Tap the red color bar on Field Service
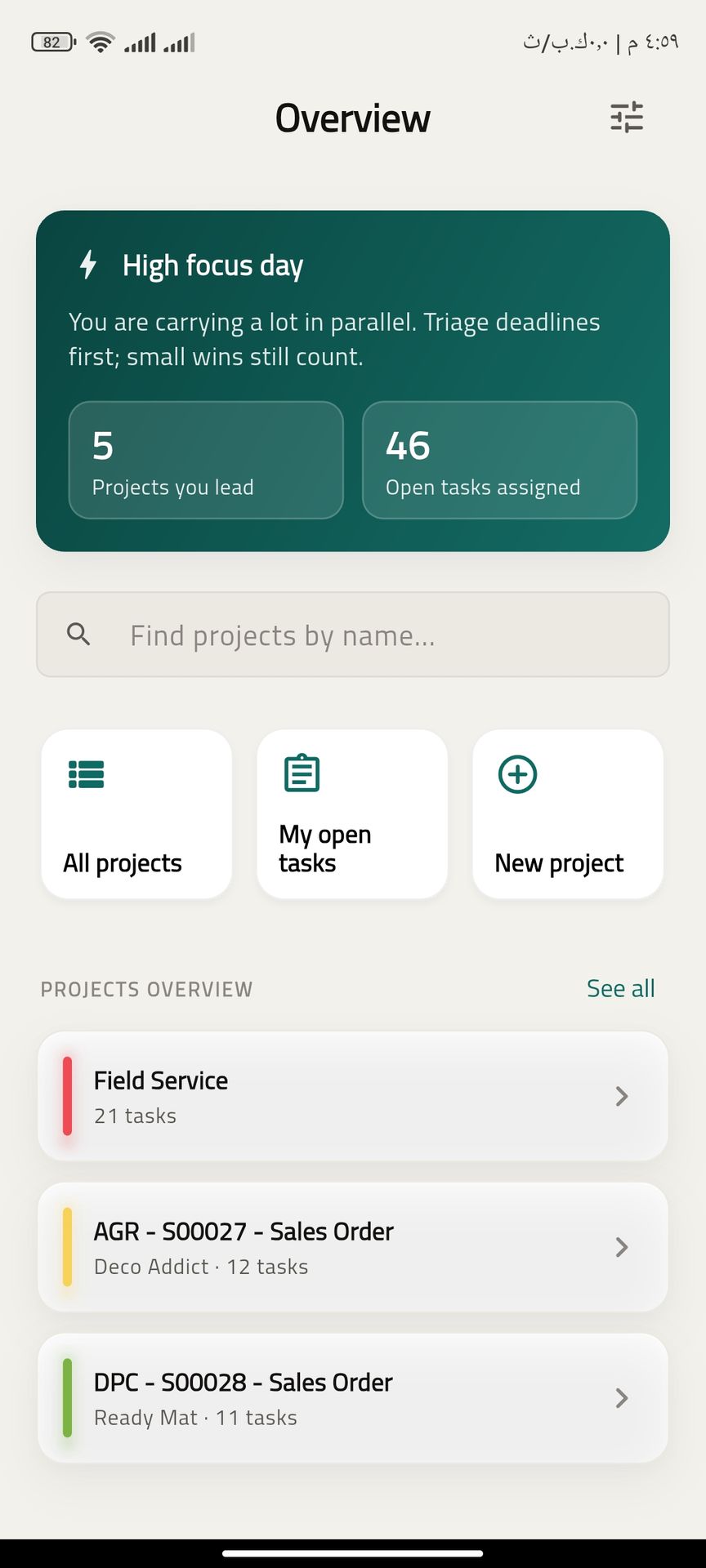Screen dimensions: 706x1568 pyautogui.click(x=67, y=1096)
